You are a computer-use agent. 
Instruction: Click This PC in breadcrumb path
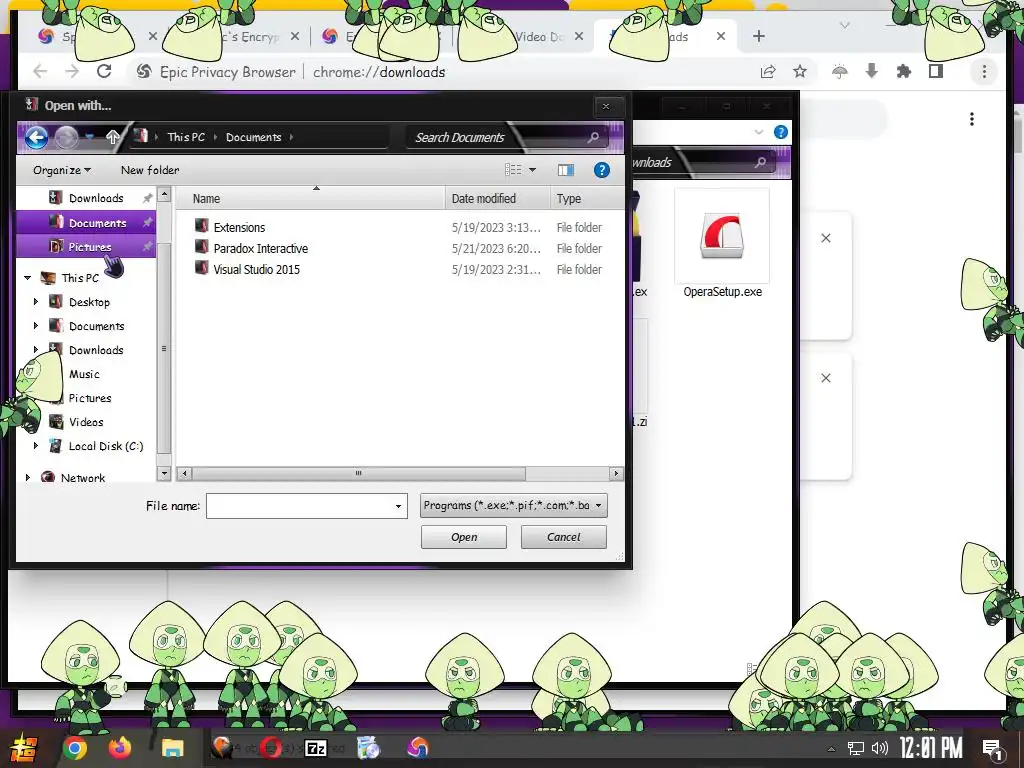[x=186, y=137]
